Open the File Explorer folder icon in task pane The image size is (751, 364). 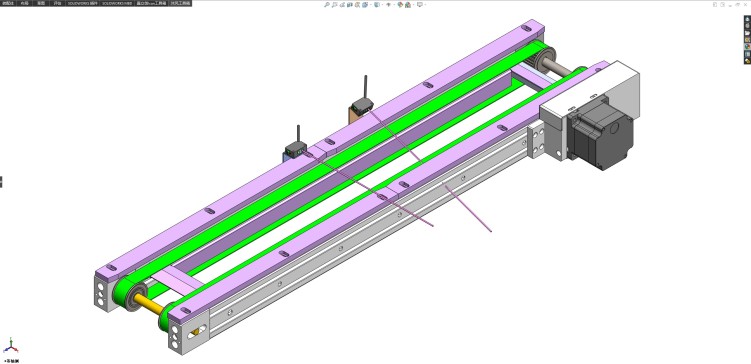point(747,33)
